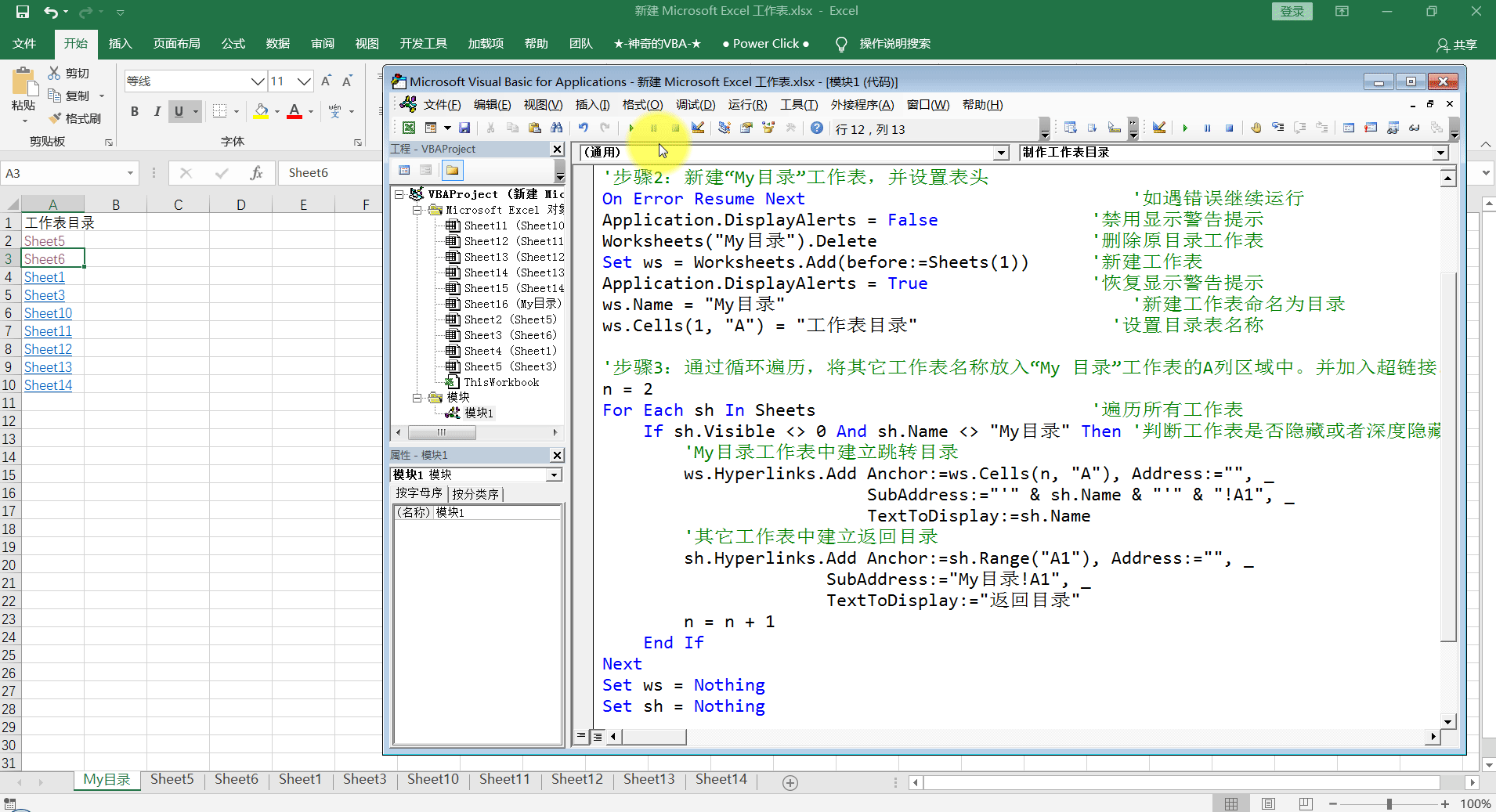Click the Undo arrow in VBA toolbar
This screenshot has width=1496, height=812.
point(584,128)
